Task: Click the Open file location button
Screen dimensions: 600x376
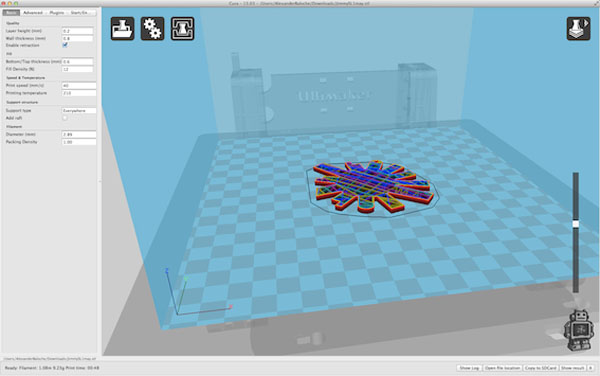Action: pos(502,368)
